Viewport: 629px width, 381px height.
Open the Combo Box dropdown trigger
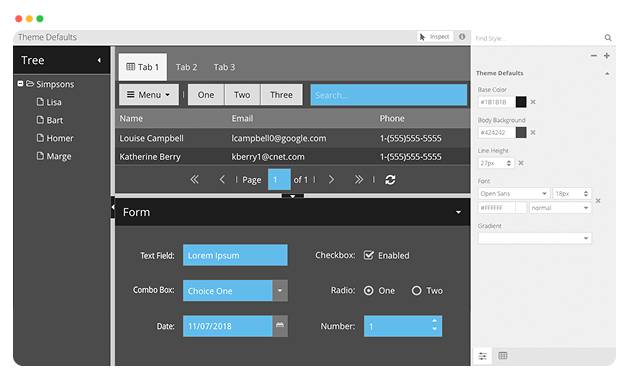[x=280, y=291]
